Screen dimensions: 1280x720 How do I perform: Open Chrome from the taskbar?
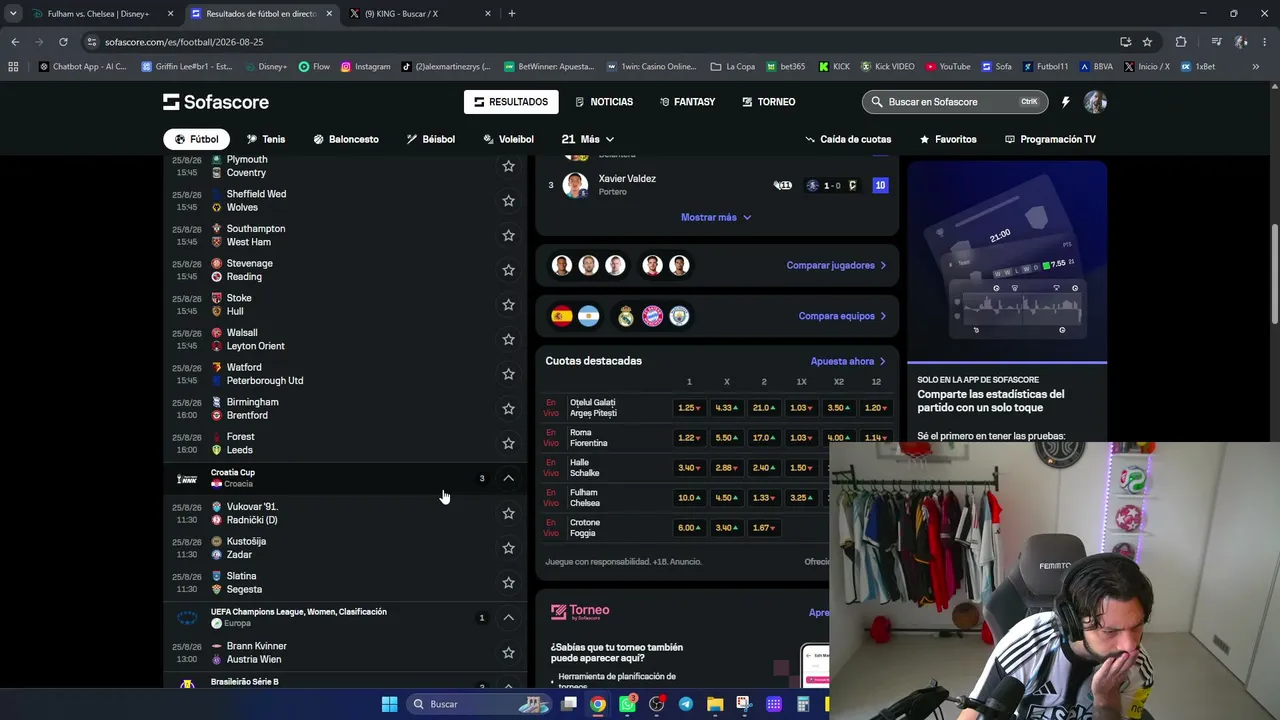pyautogui.click(x=598, y=704)
